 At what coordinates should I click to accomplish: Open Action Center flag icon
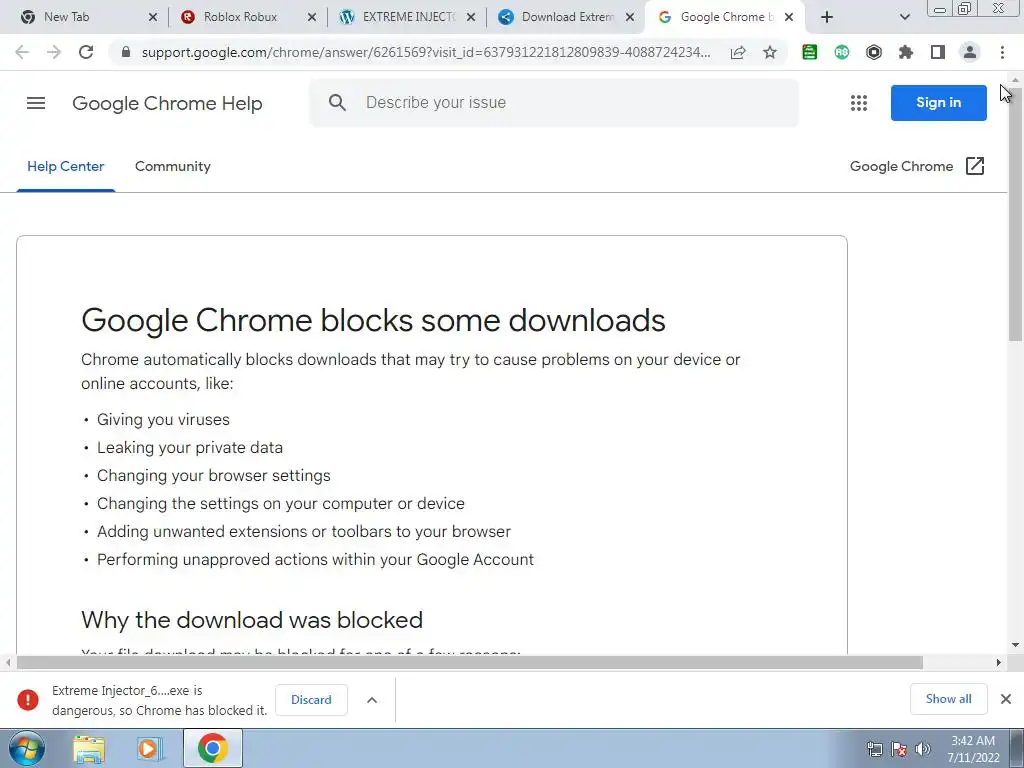[x=899, y=748]
